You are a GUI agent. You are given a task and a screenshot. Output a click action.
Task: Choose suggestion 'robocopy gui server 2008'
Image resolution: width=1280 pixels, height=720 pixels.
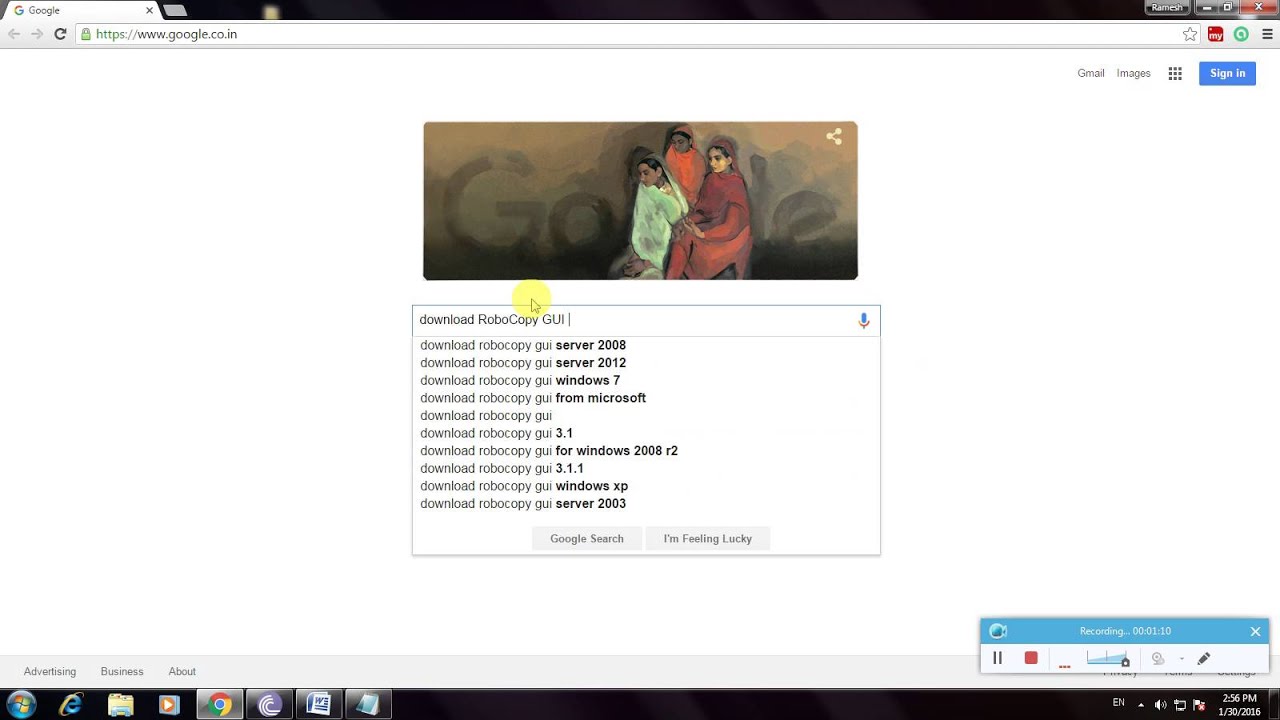646,345
